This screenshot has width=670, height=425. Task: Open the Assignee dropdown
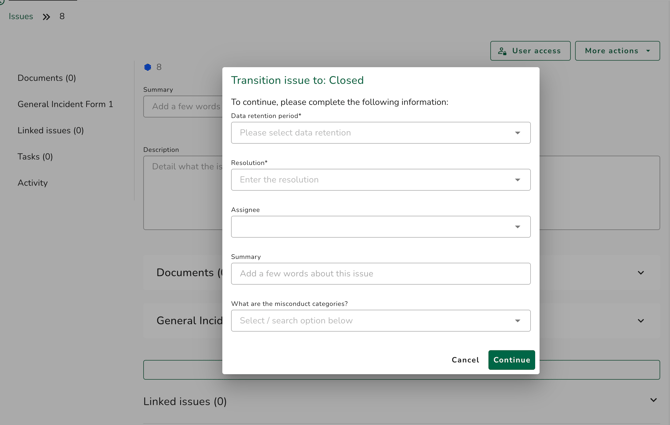click(380, 227)
